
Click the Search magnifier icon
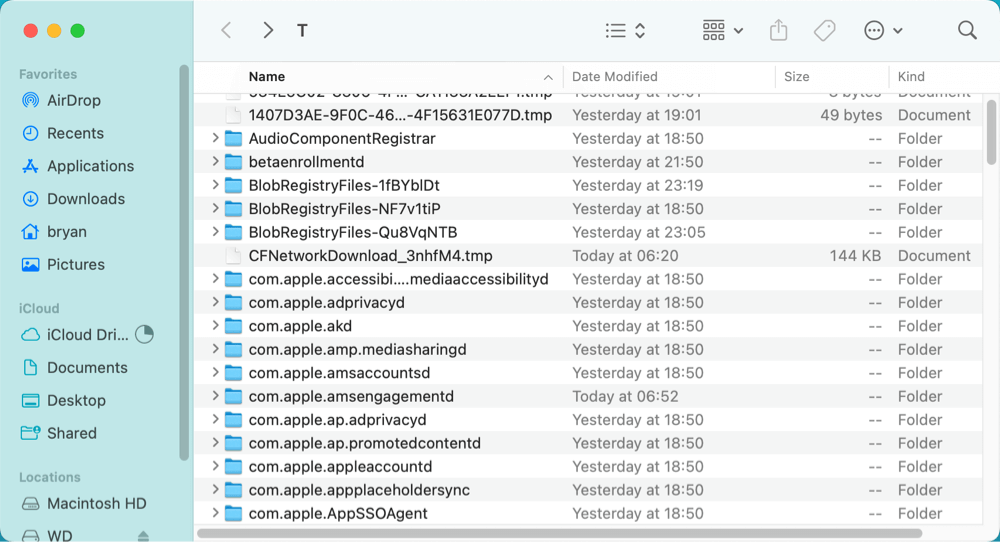coord(967,30)
